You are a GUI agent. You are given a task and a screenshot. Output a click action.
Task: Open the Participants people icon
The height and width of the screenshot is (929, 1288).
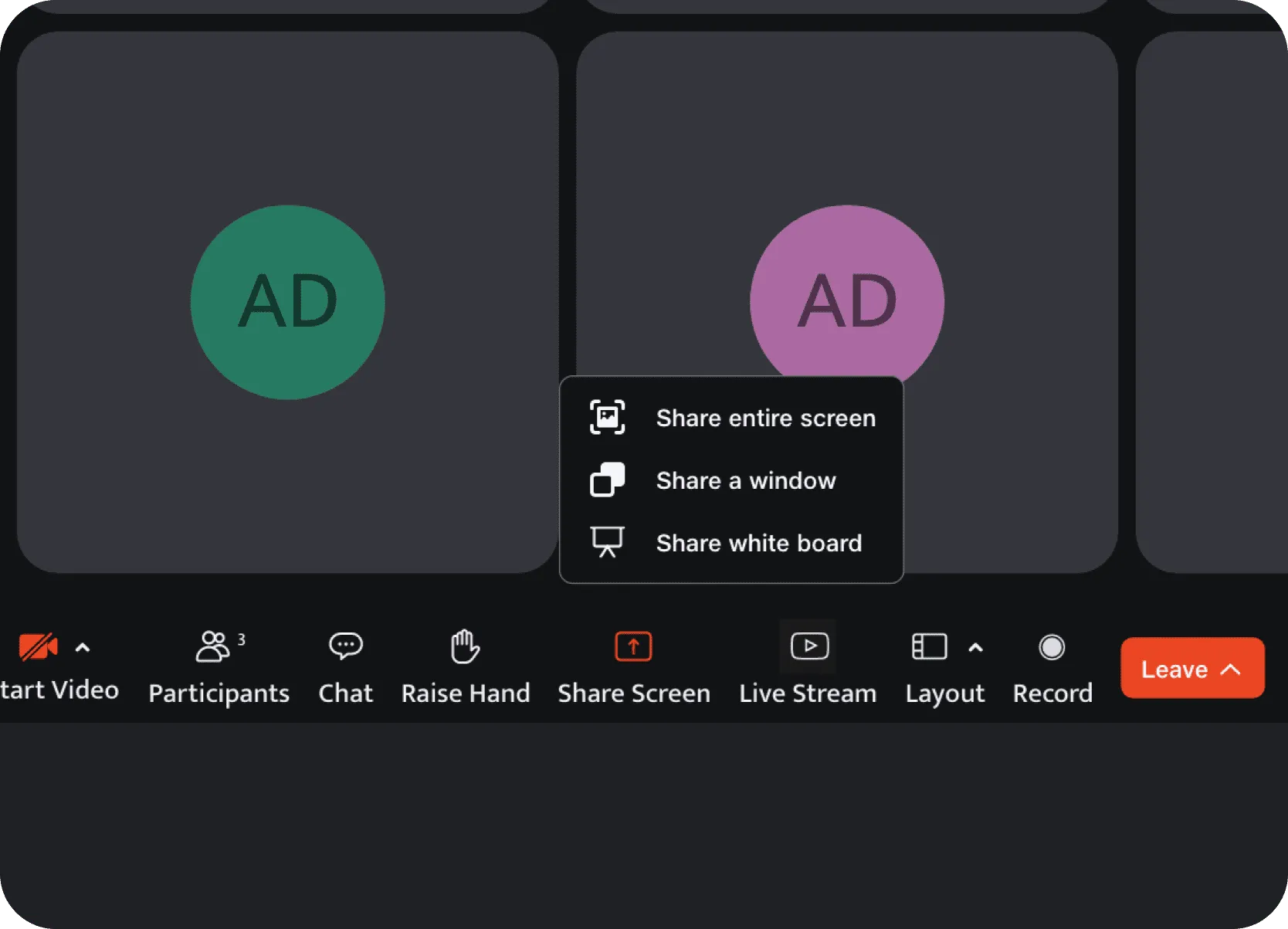pos(212,646)
